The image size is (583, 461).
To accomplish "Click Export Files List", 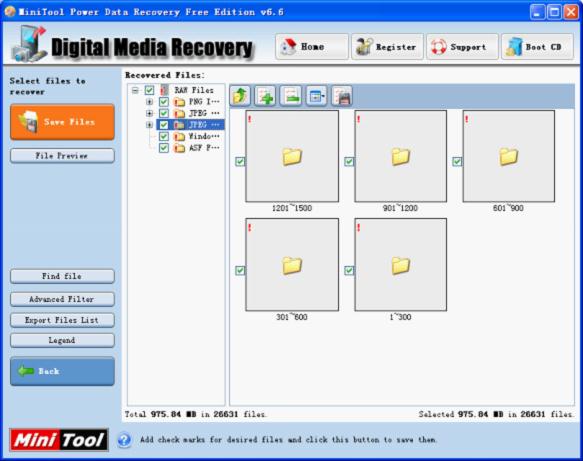I will 62,320.
